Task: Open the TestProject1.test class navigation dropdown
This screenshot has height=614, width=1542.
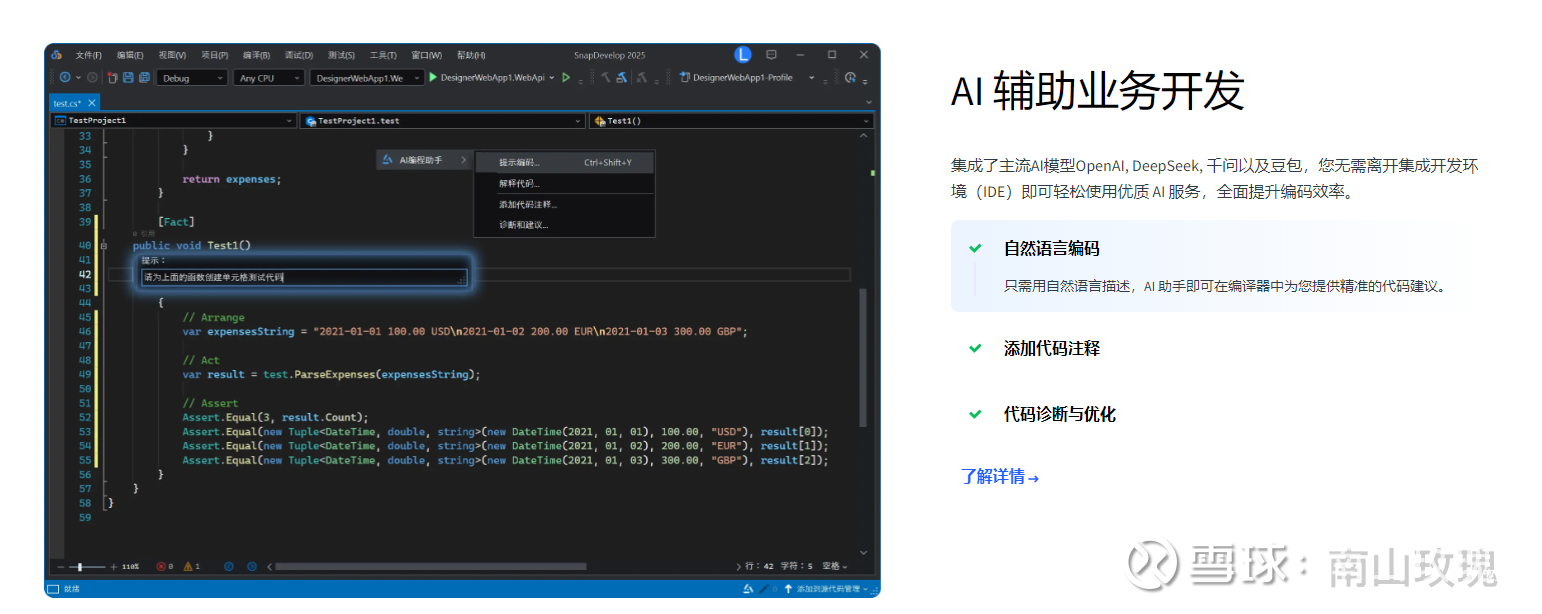Action: [442, 121]
